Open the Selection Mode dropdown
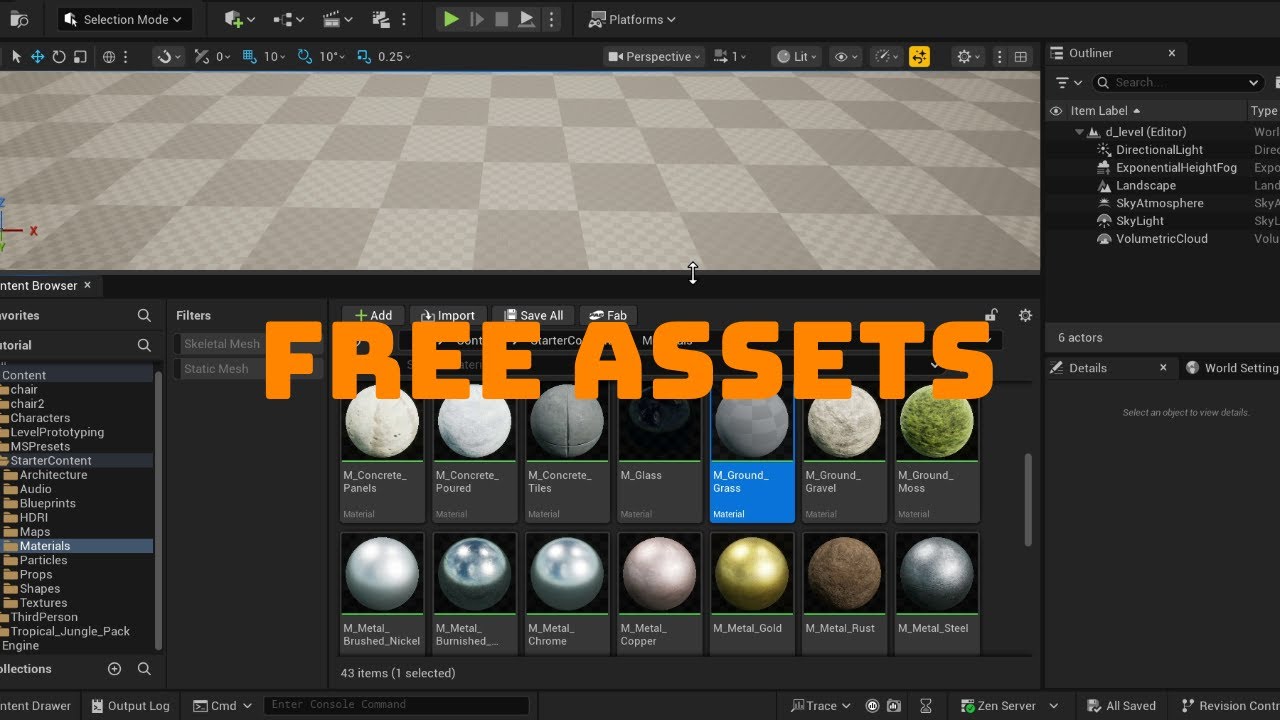Image resolution: width=1280 pixels, height=720 pixels. [124, 19]
